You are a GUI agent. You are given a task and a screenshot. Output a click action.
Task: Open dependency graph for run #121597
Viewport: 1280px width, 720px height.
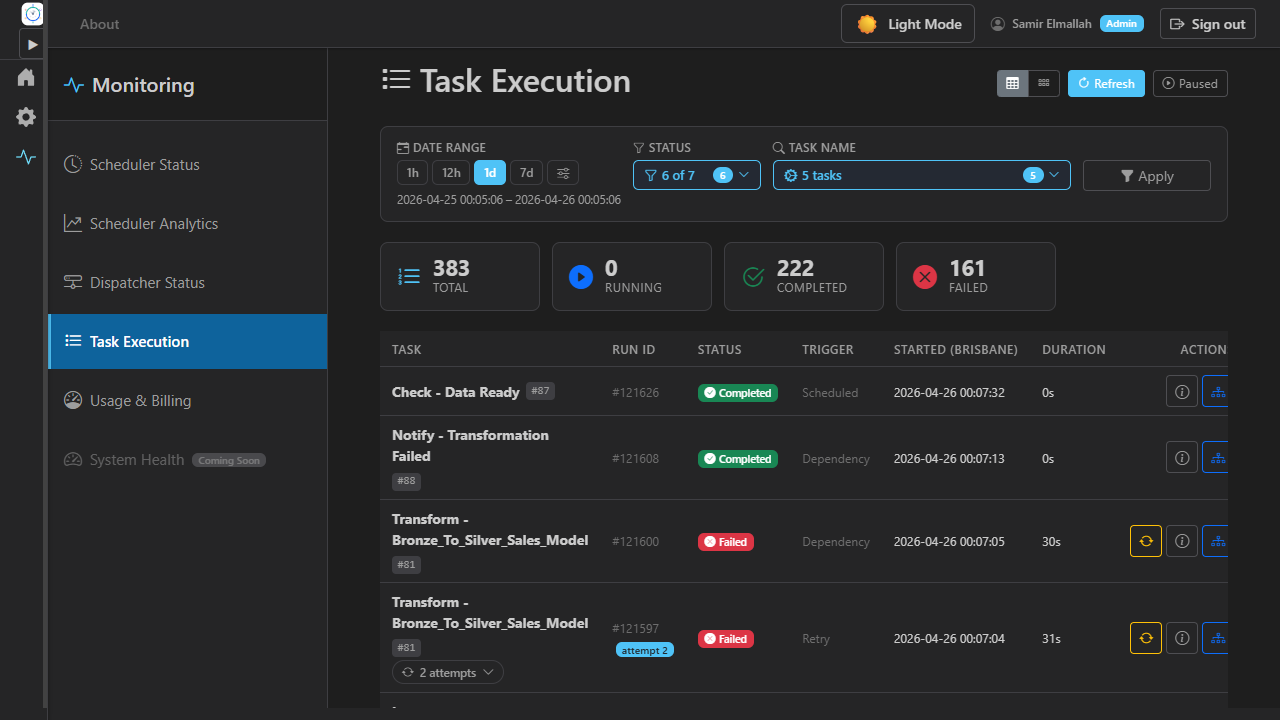pos(1217,638)
